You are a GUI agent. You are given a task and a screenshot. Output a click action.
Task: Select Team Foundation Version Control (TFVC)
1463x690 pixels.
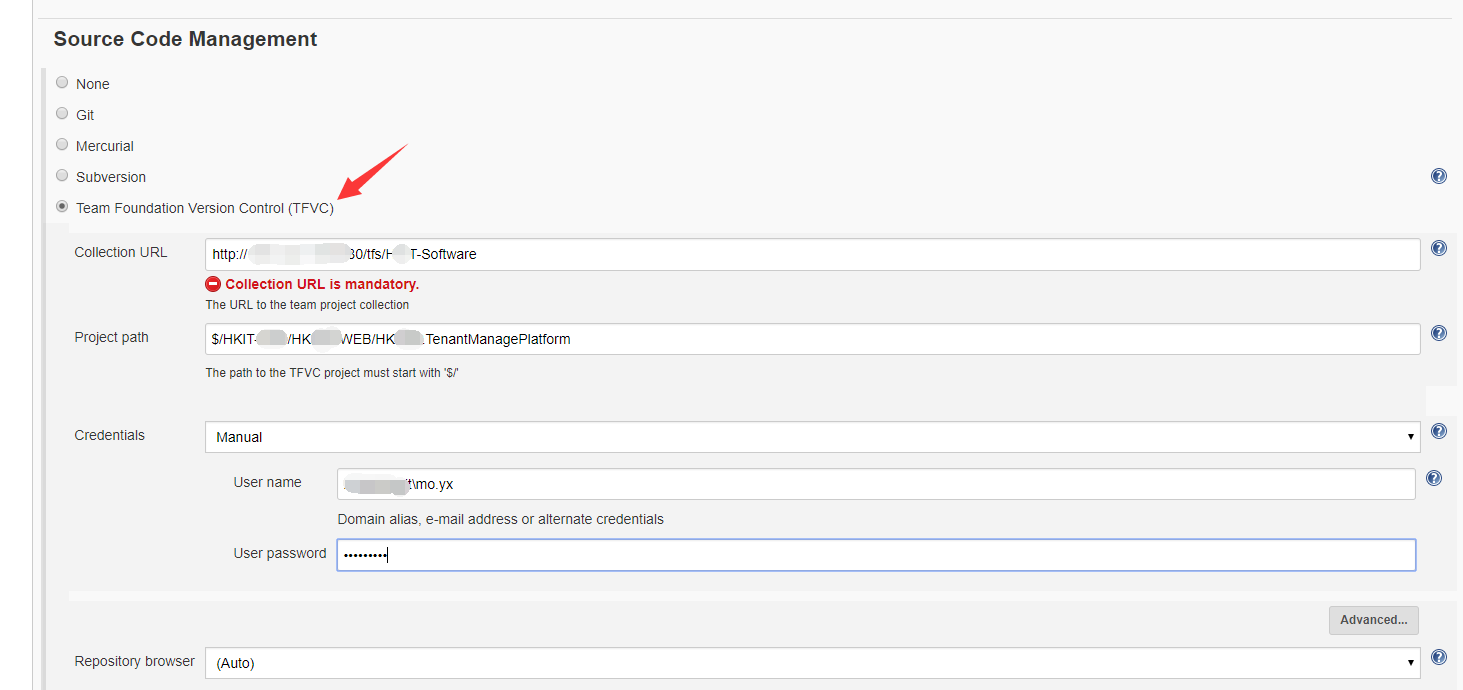(x=62, y=207)
